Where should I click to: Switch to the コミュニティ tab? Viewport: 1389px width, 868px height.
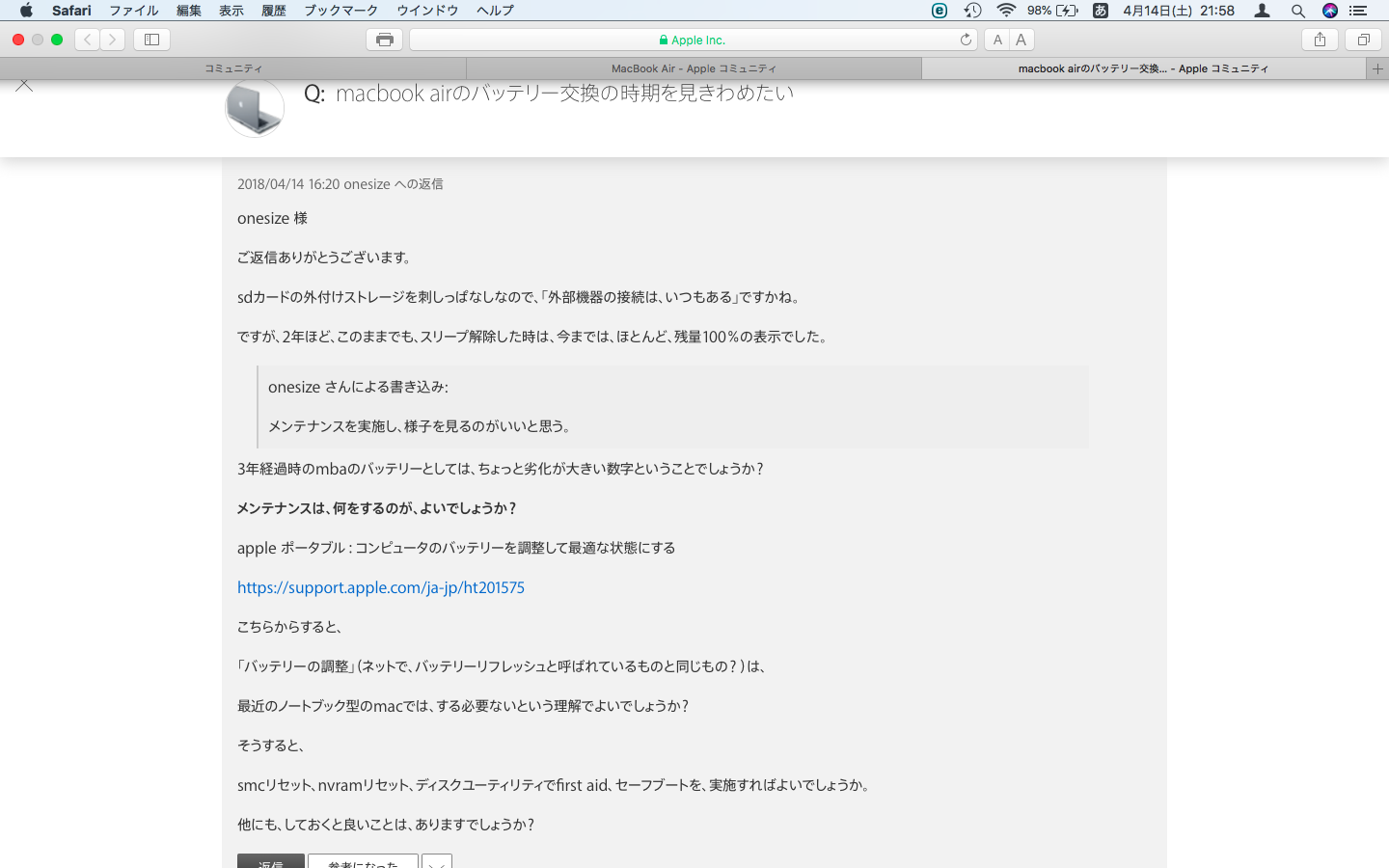click(x=233, y=68)
